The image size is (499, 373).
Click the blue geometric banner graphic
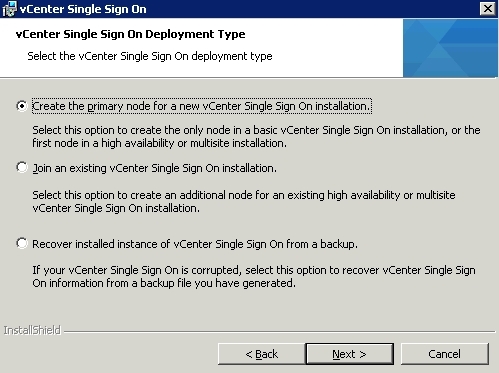pos(450,48)
